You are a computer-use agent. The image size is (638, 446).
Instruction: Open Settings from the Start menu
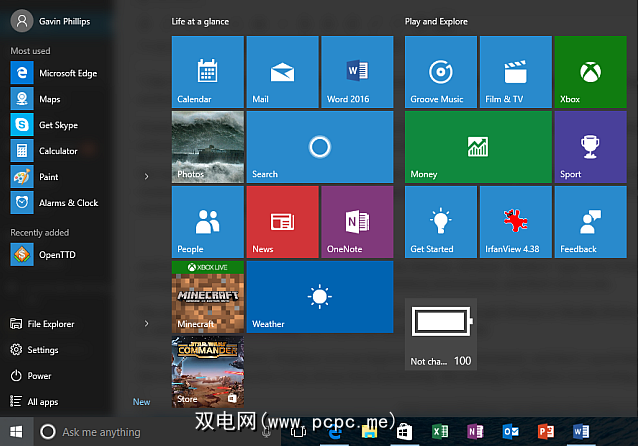42,350
